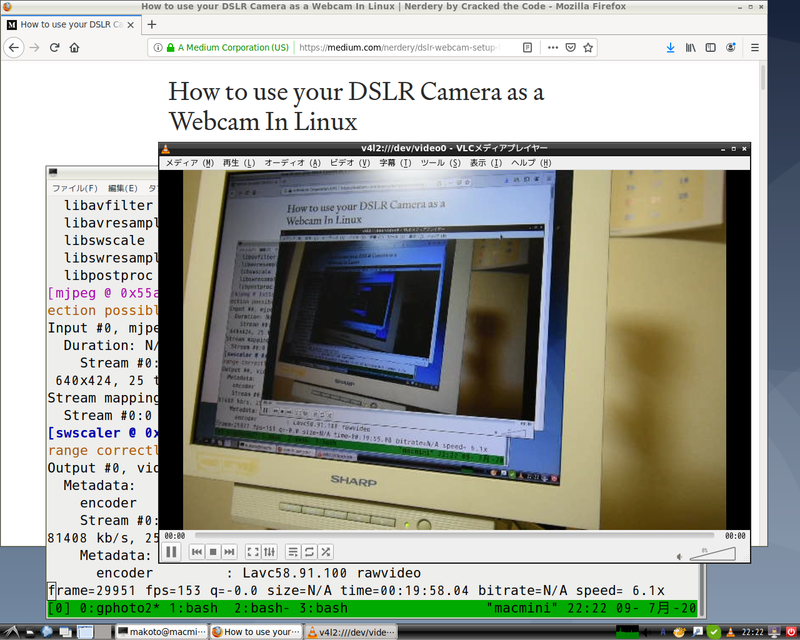
Task: Pause VLC playback
Action: pyautogui.click(x=171, y=552)
